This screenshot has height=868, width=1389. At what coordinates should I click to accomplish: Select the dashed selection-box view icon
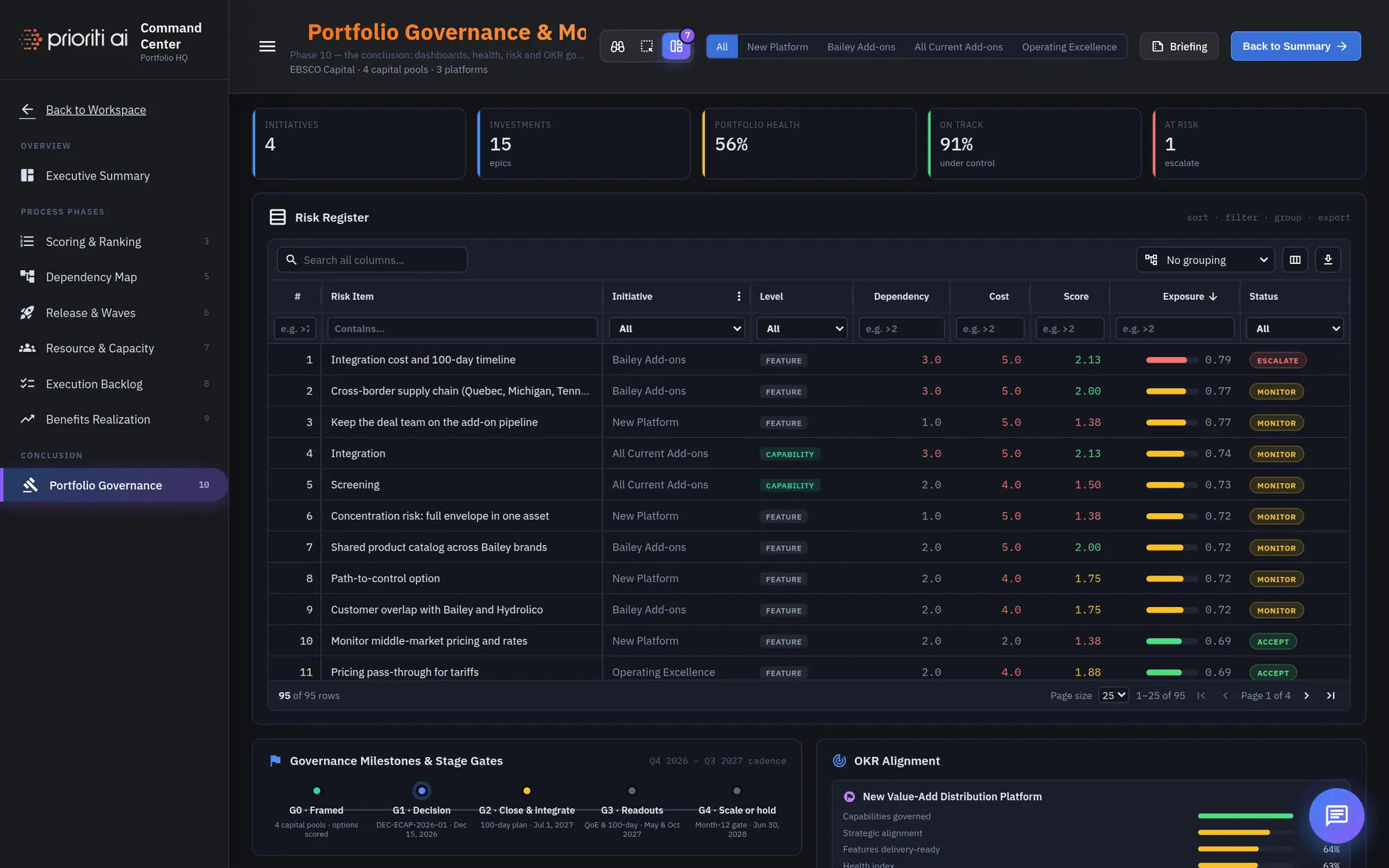tap(647, 47)
